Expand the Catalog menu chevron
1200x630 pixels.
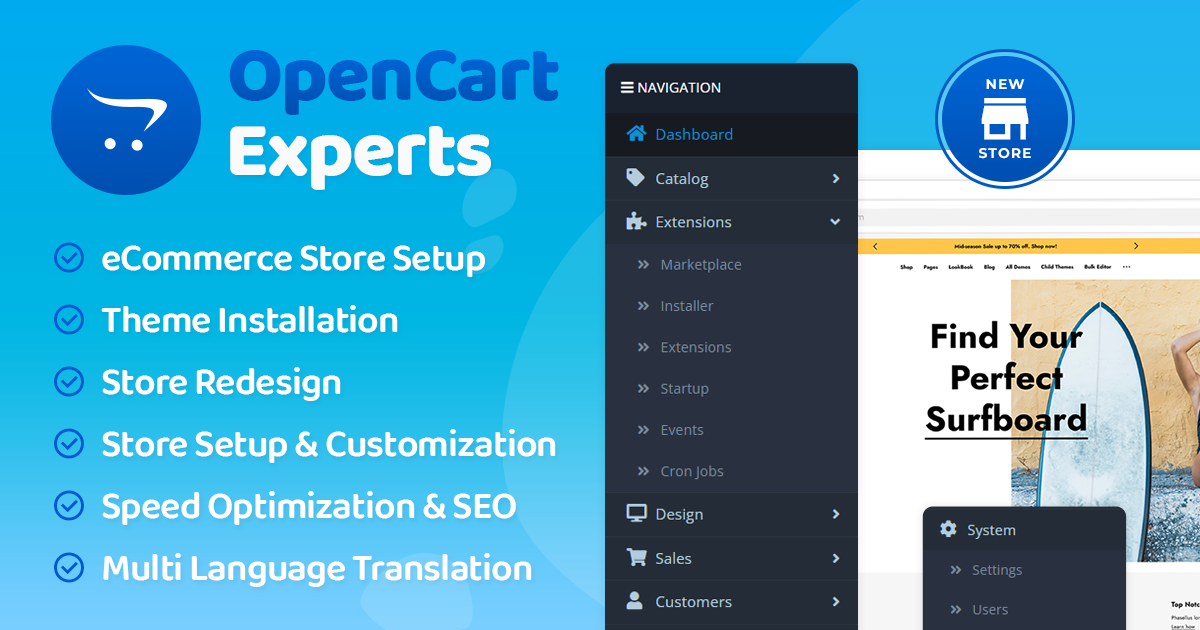(x=836, y=179)
